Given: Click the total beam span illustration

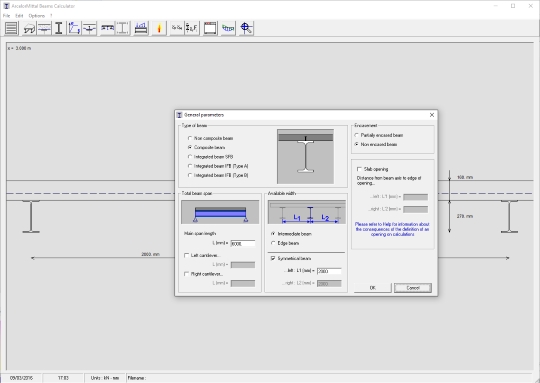Looking at the screenshot, I should pyautogui.click(x=220, y=212).
